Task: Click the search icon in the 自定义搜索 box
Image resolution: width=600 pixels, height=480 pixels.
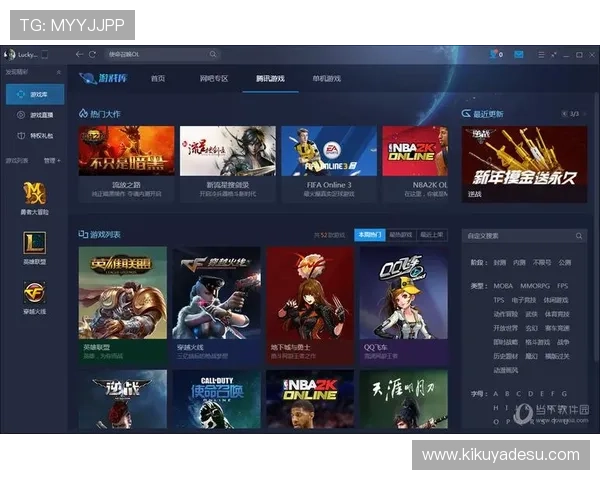Action: click(579, 236)
